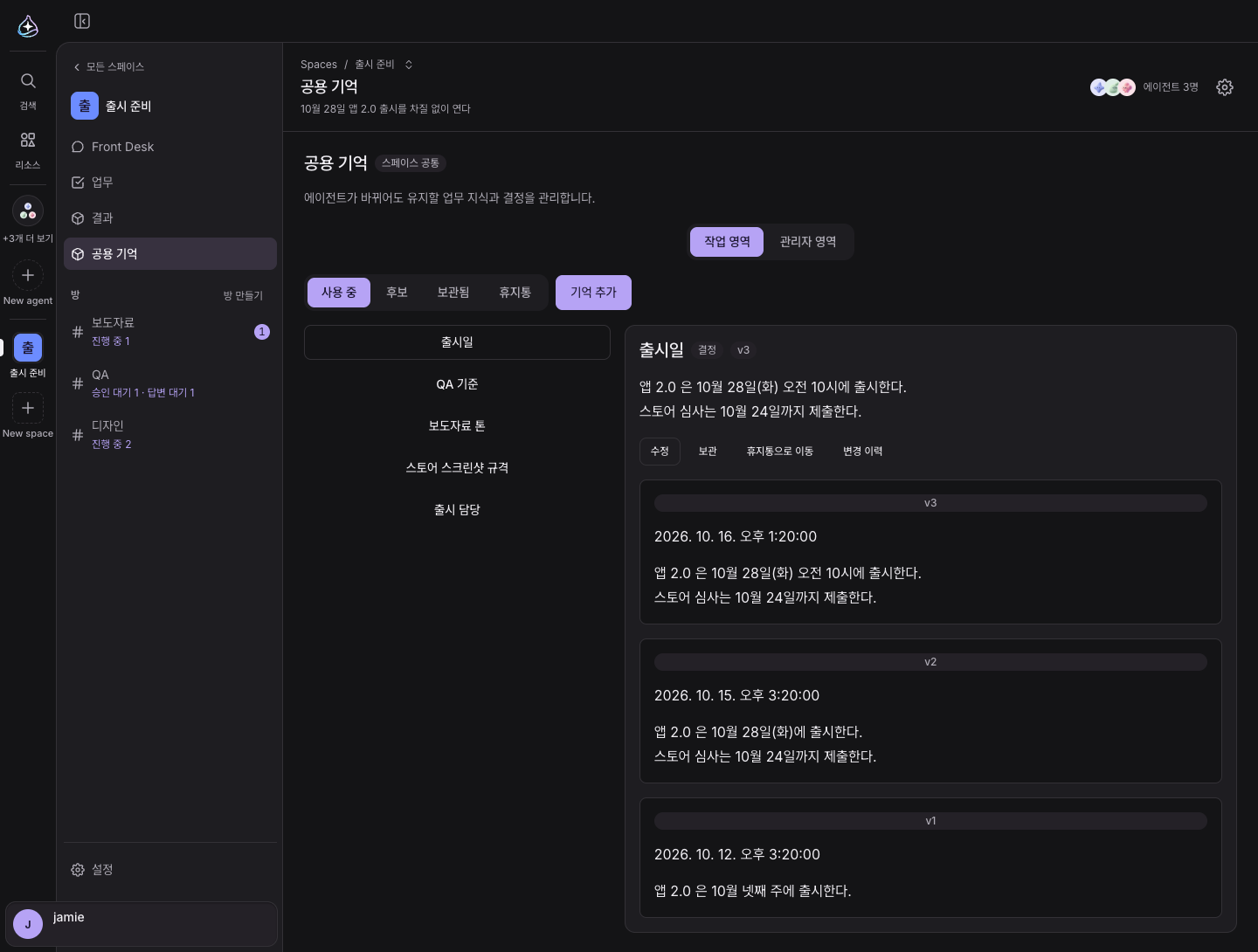
Task: Click the Spaces breadcrumb link
Action: (x=319, y=65)
